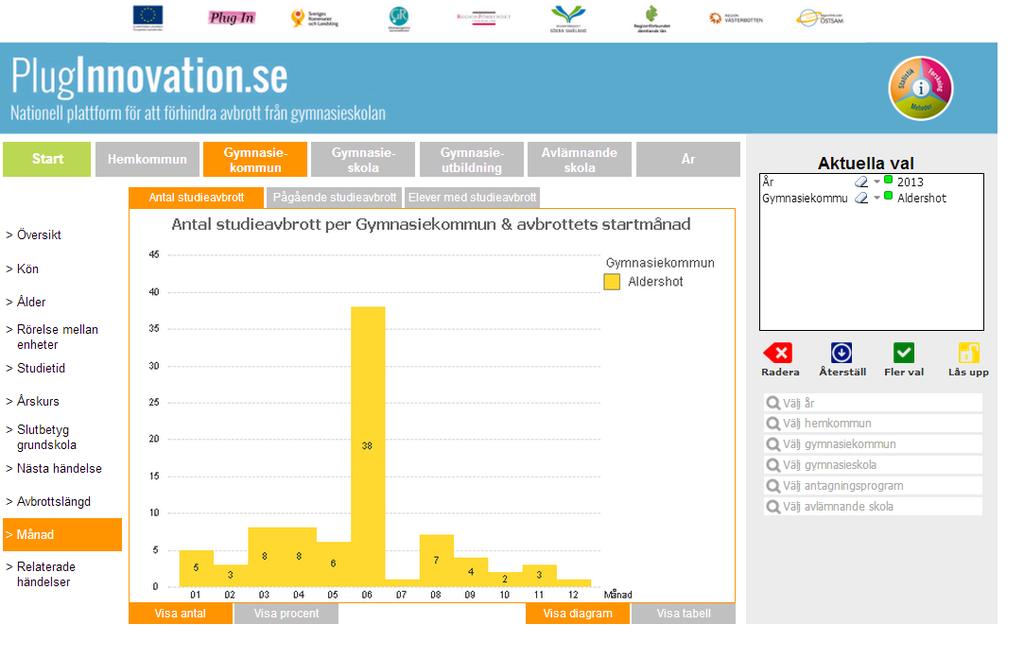This screenshot has width=1024, height=659.
Task: Click the PlugInnovation.se site title
Action: click(x=150, y=76)
